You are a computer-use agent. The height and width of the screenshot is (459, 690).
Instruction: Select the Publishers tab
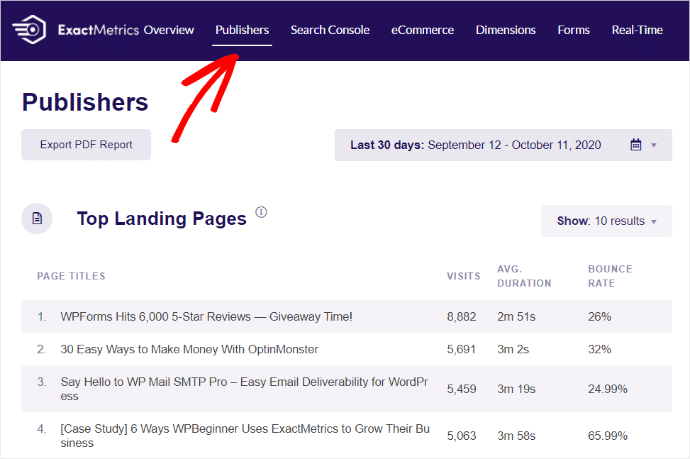pos(242,30)
